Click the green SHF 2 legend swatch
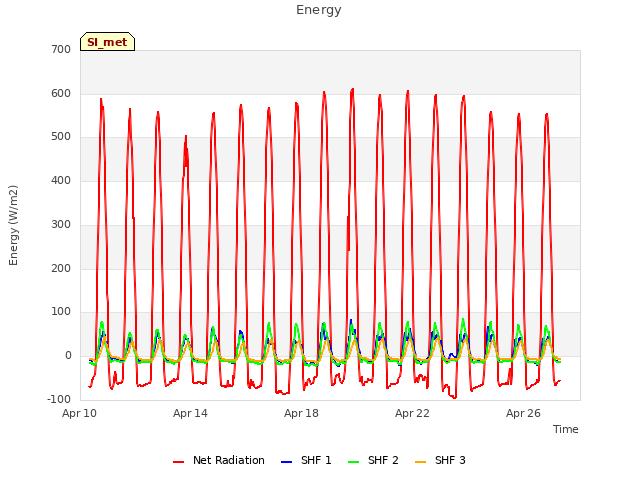 click(353, 462)
